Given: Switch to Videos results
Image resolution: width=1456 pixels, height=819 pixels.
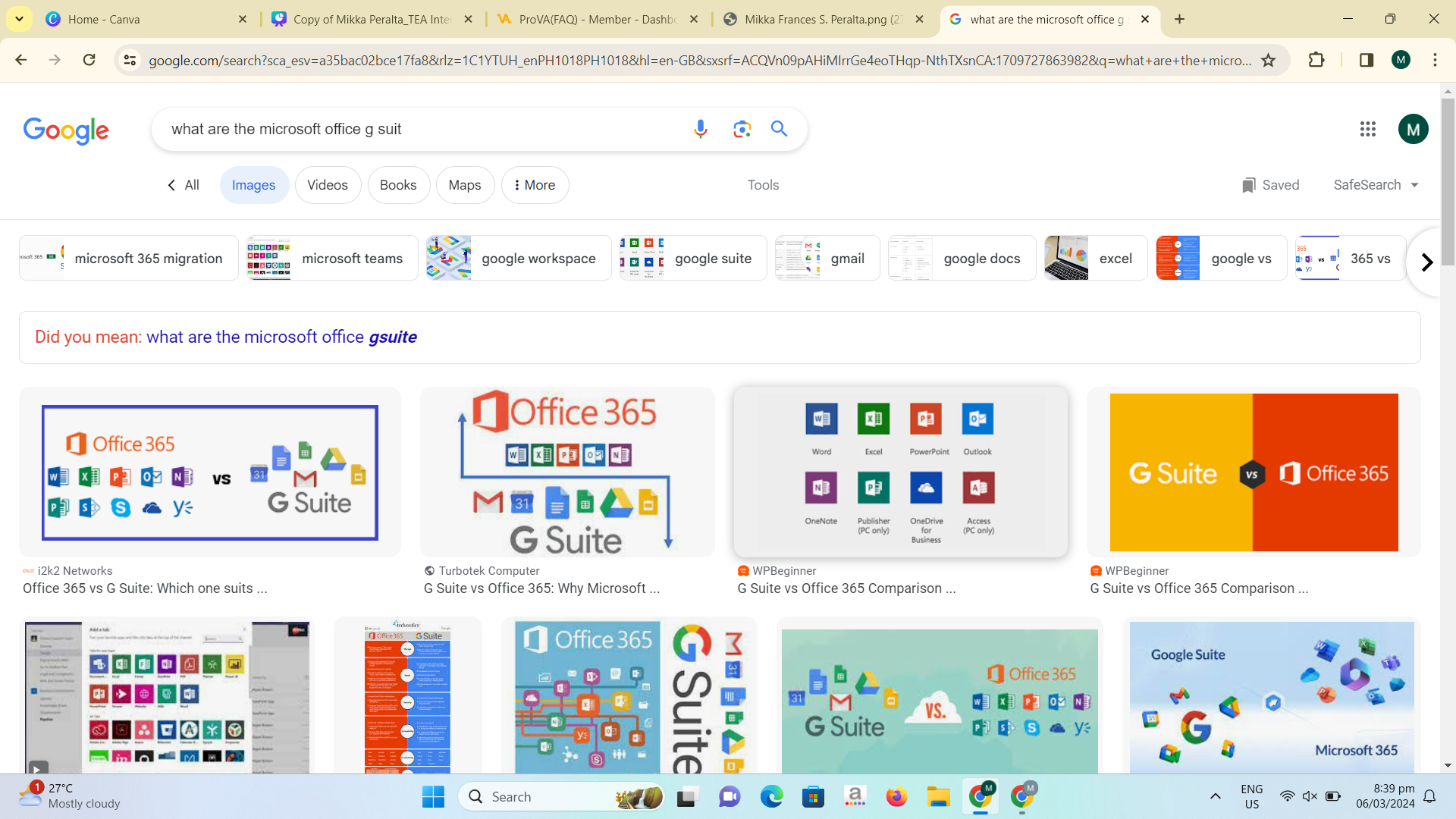Looking at the screenshot, I should point(328,185).
